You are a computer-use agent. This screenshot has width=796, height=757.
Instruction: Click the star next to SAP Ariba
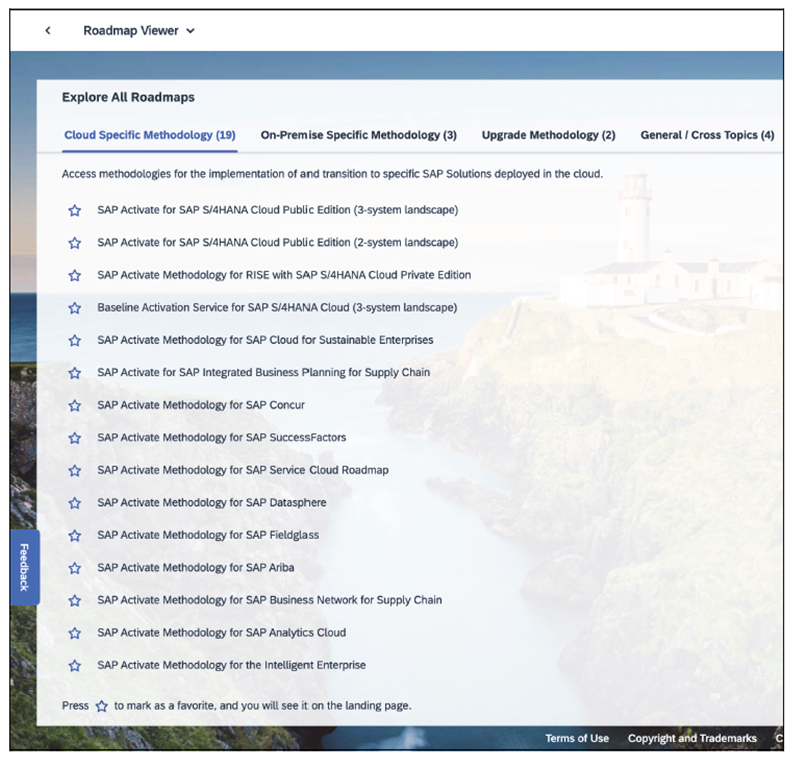pyautogui.click(x=75, y=568)
